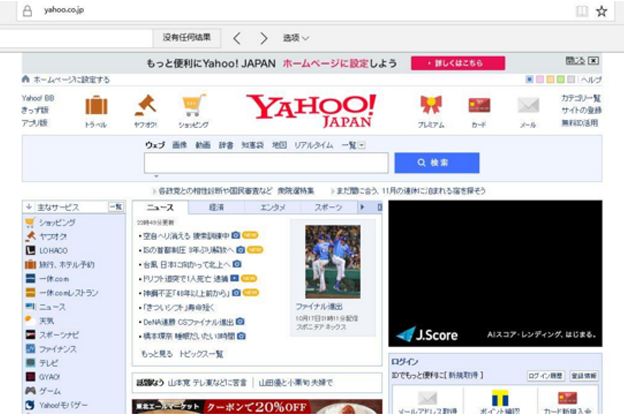Select the リアルタイム search tab

[x=314, y=145]
